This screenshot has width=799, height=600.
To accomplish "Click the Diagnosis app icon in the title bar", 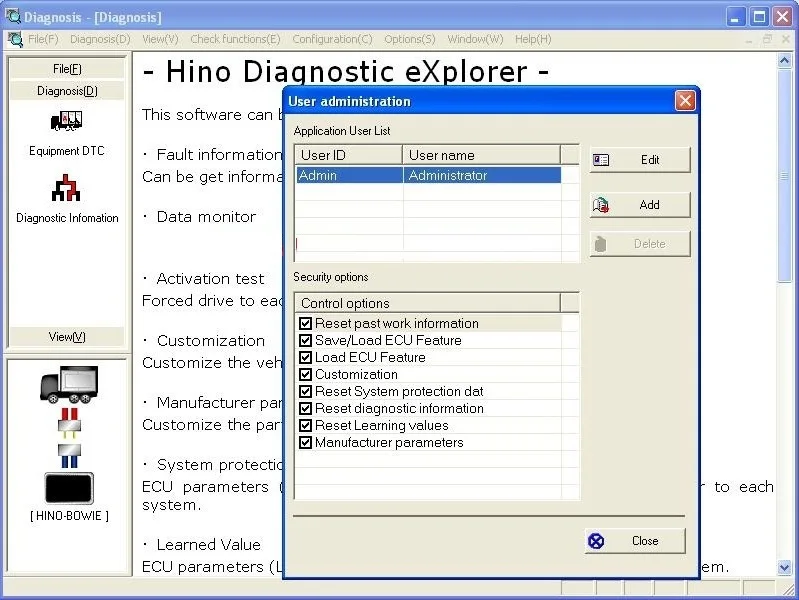I will point(13,16).
